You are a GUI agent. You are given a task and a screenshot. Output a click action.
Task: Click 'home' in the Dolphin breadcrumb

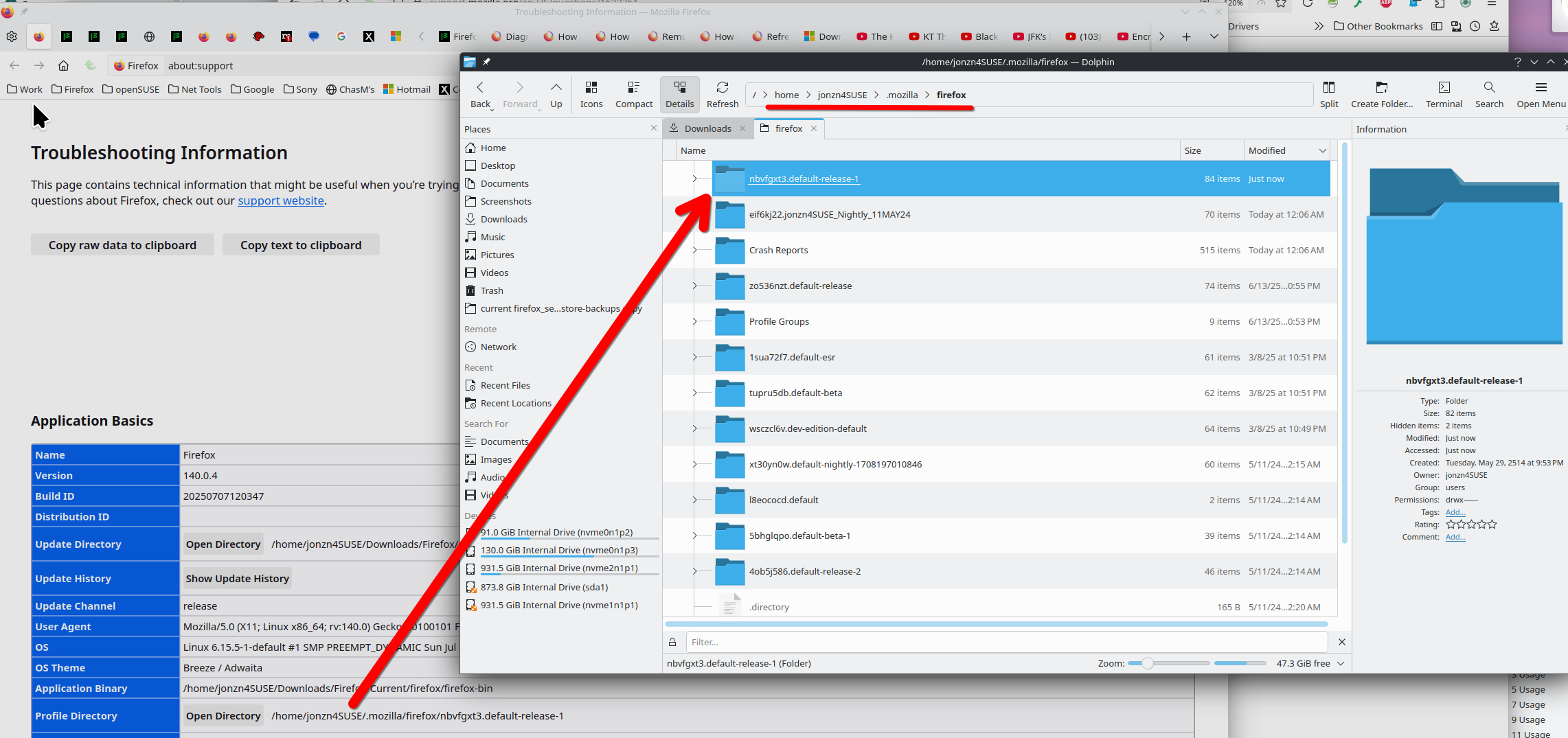coord(786,95)
